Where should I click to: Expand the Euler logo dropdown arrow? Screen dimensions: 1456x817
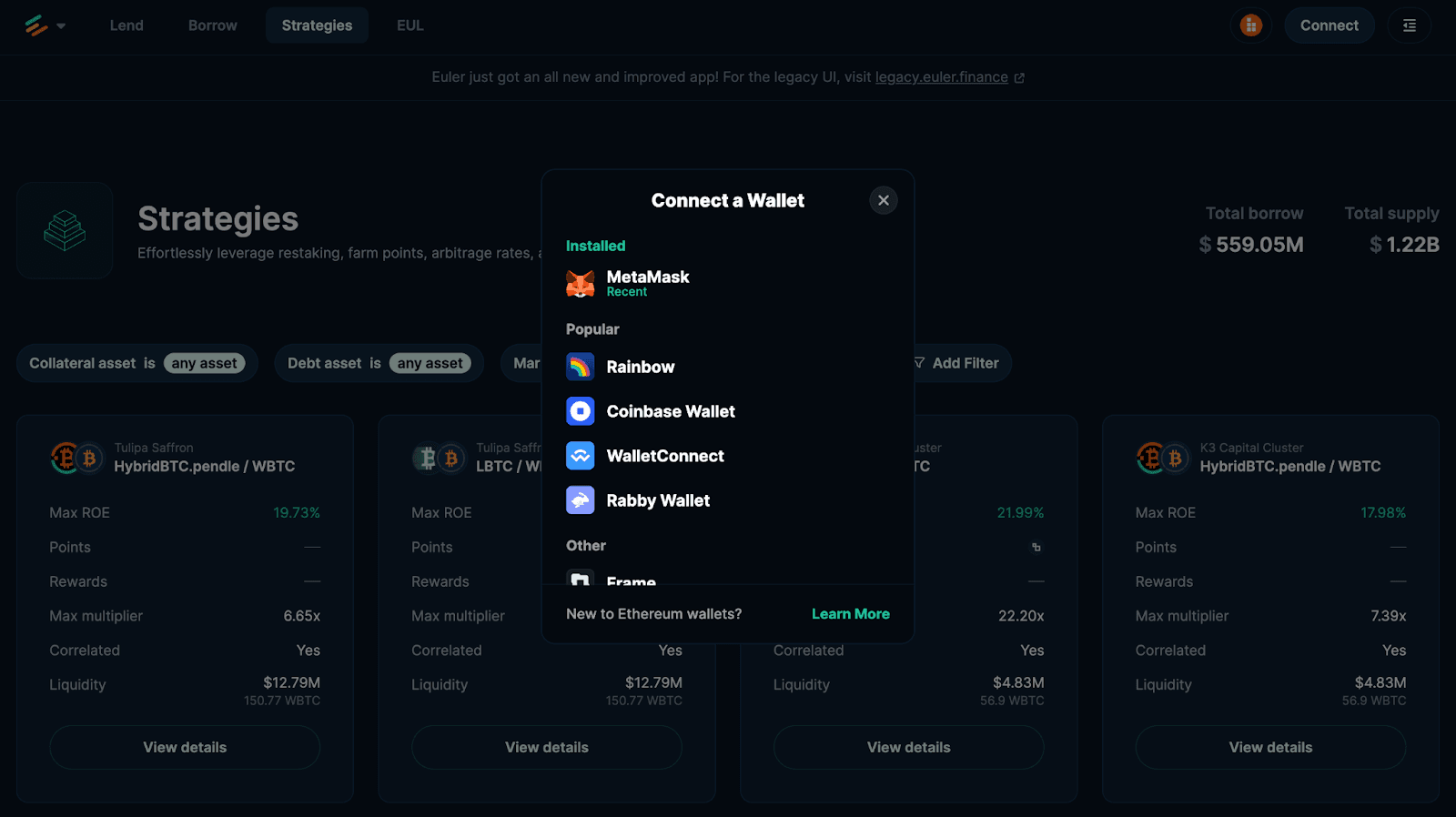point(61,25)
